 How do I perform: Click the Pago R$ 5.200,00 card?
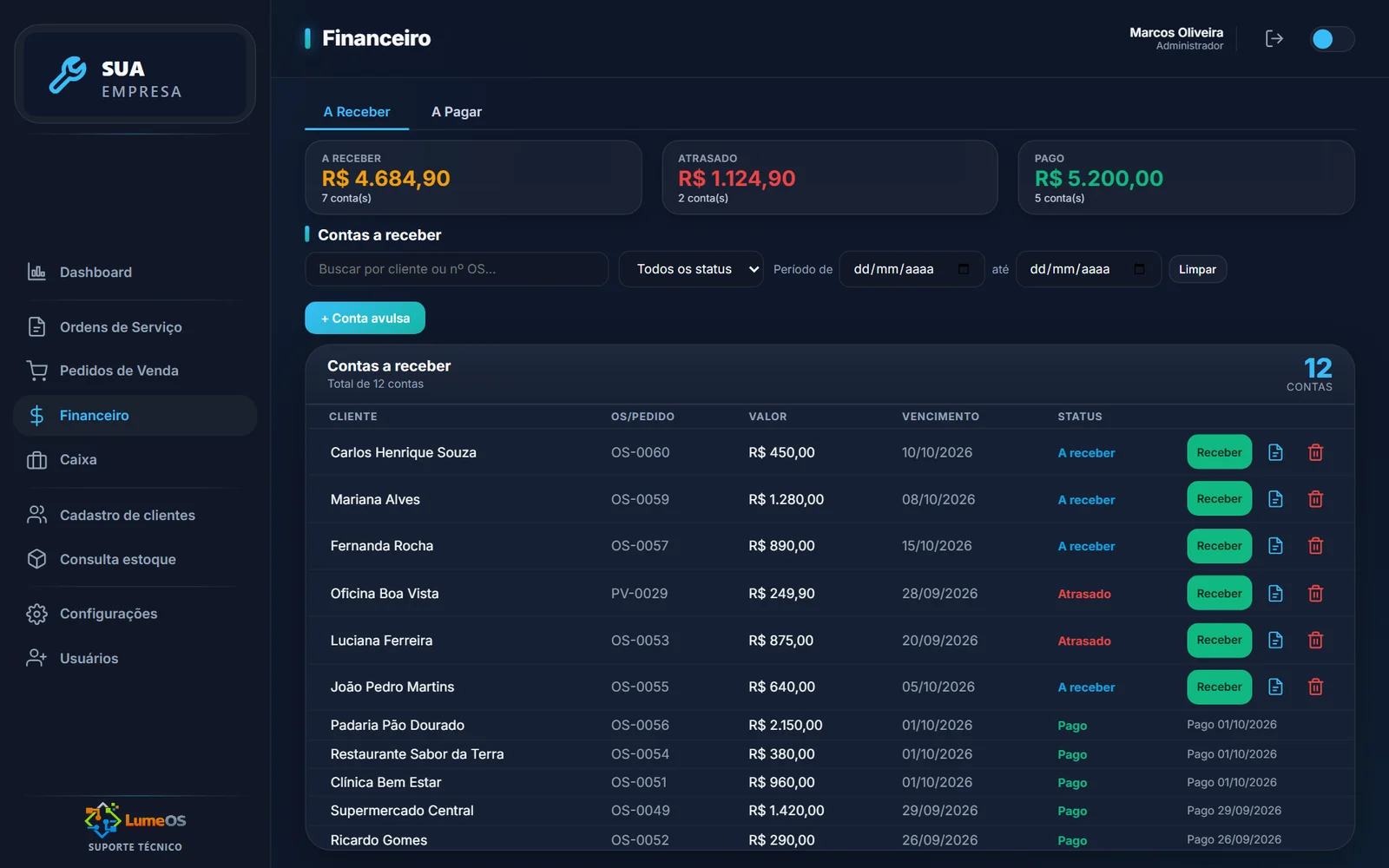tap(1186, 178)
